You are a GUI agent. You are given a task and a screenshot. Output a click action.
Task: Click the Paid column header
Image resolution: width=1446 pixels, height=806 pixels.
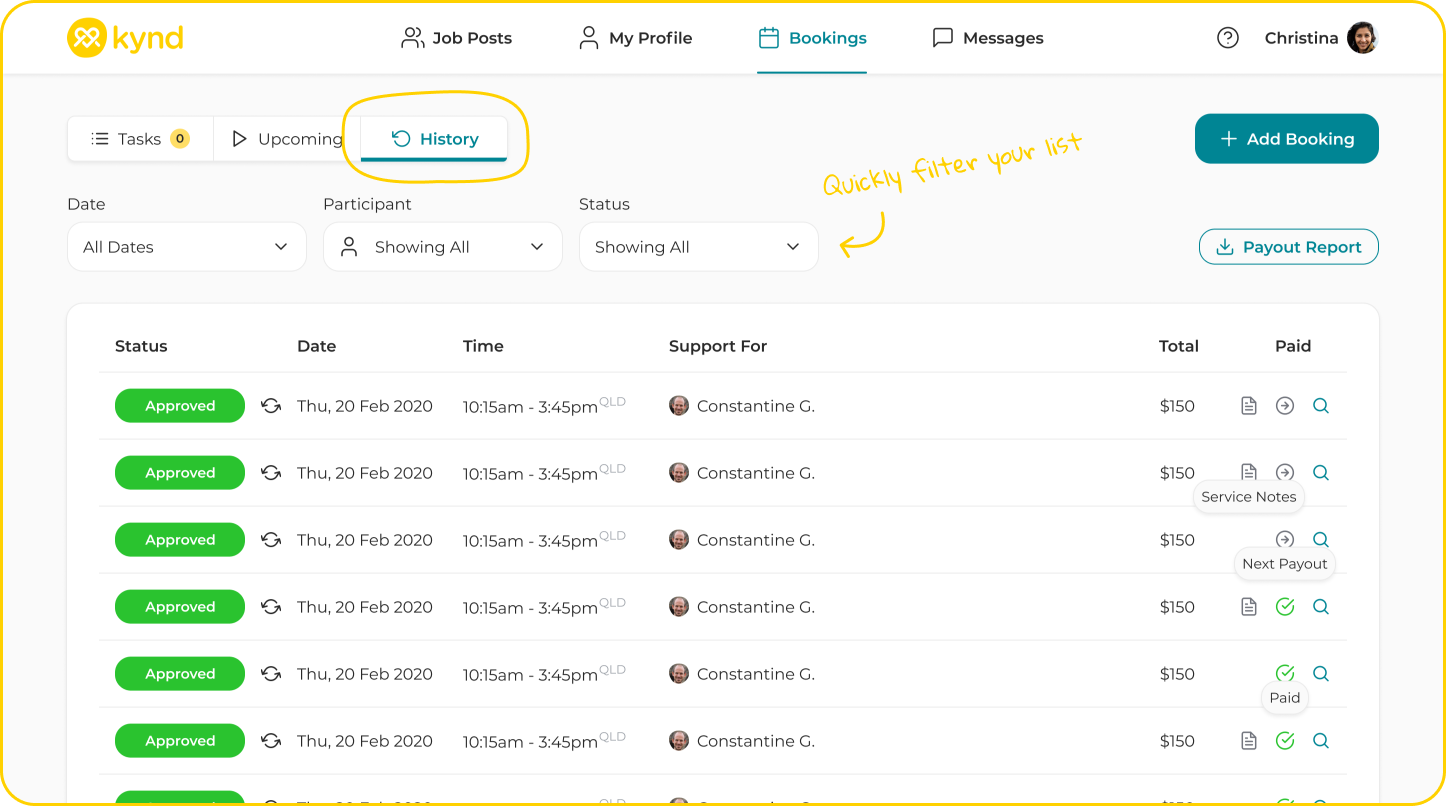[x=1293, y=346]
